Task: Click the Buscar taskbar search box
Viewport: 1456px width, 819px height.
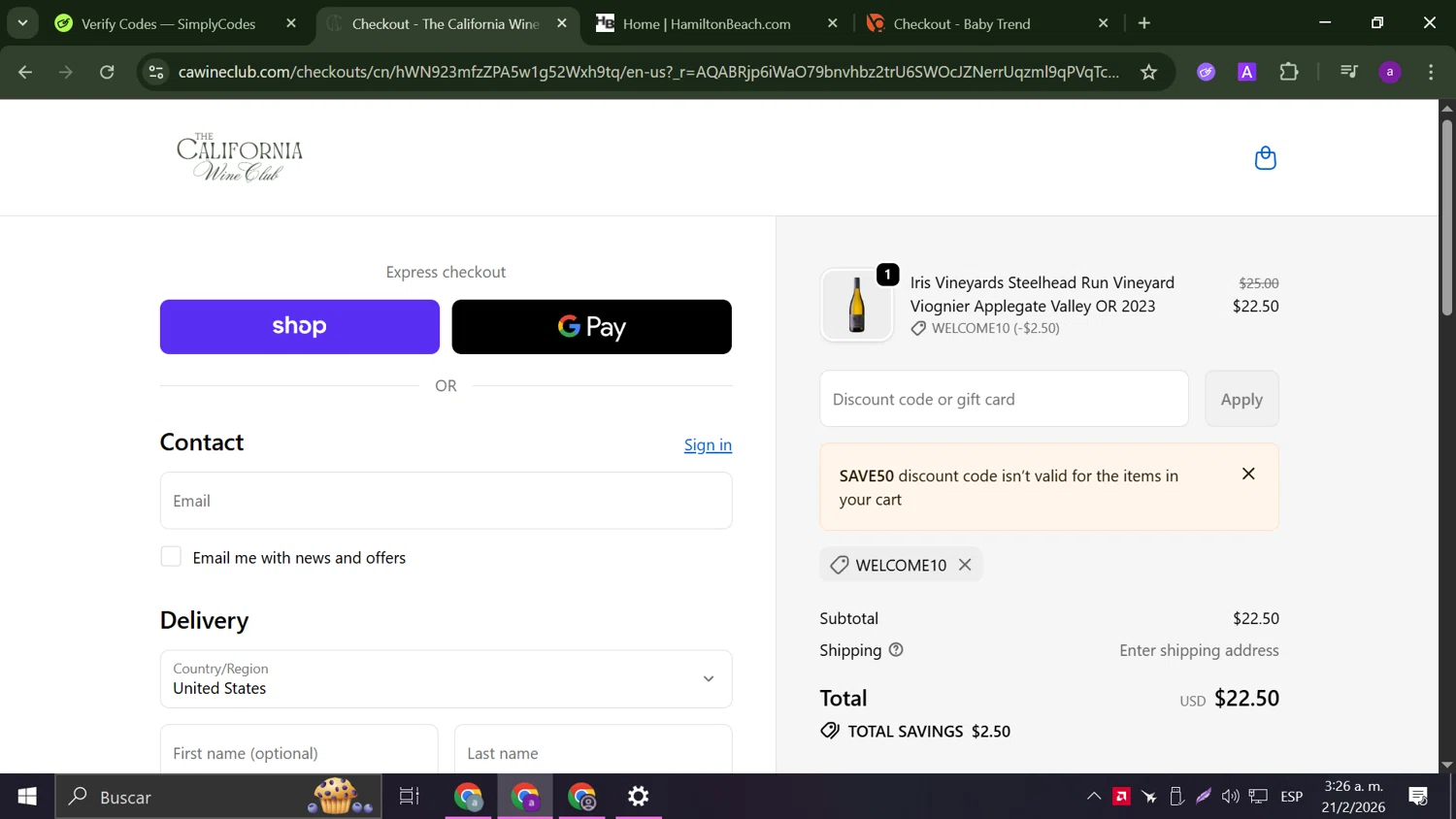Action: click(x=218, y=797)
